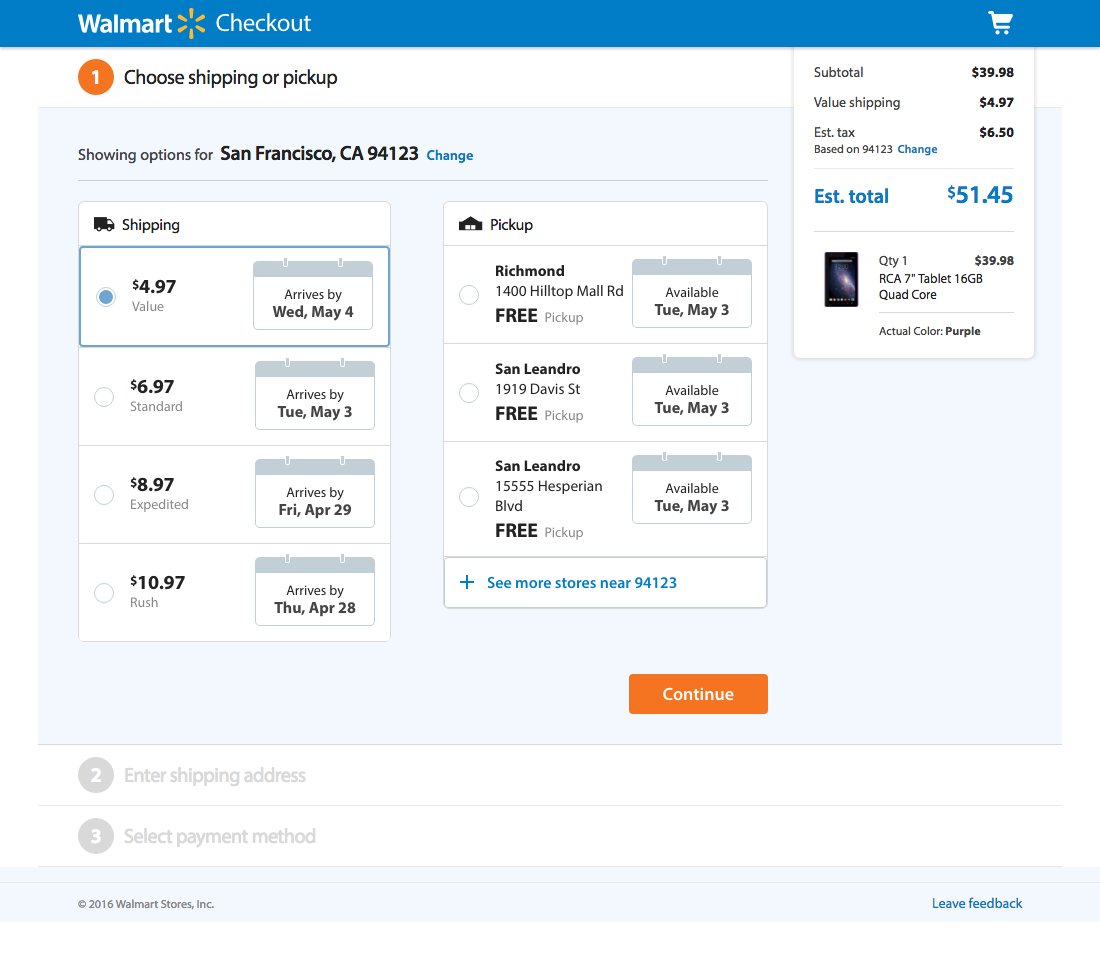
Task: Click the Walmart spark logo
Action: pyautogui.click(x=190, y=22)
